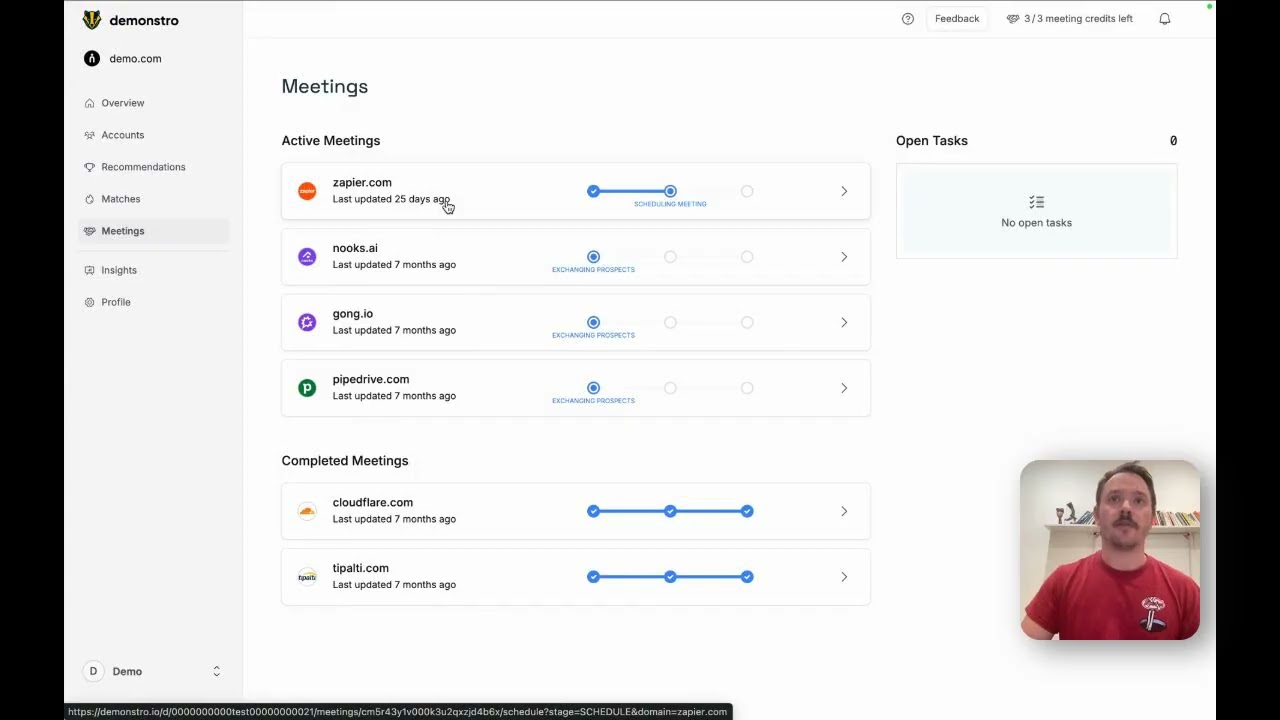The height and width of the screenshot is (720, 1280).
Task: Click the pipedrive.com green logo
Action: click(307, 388)
